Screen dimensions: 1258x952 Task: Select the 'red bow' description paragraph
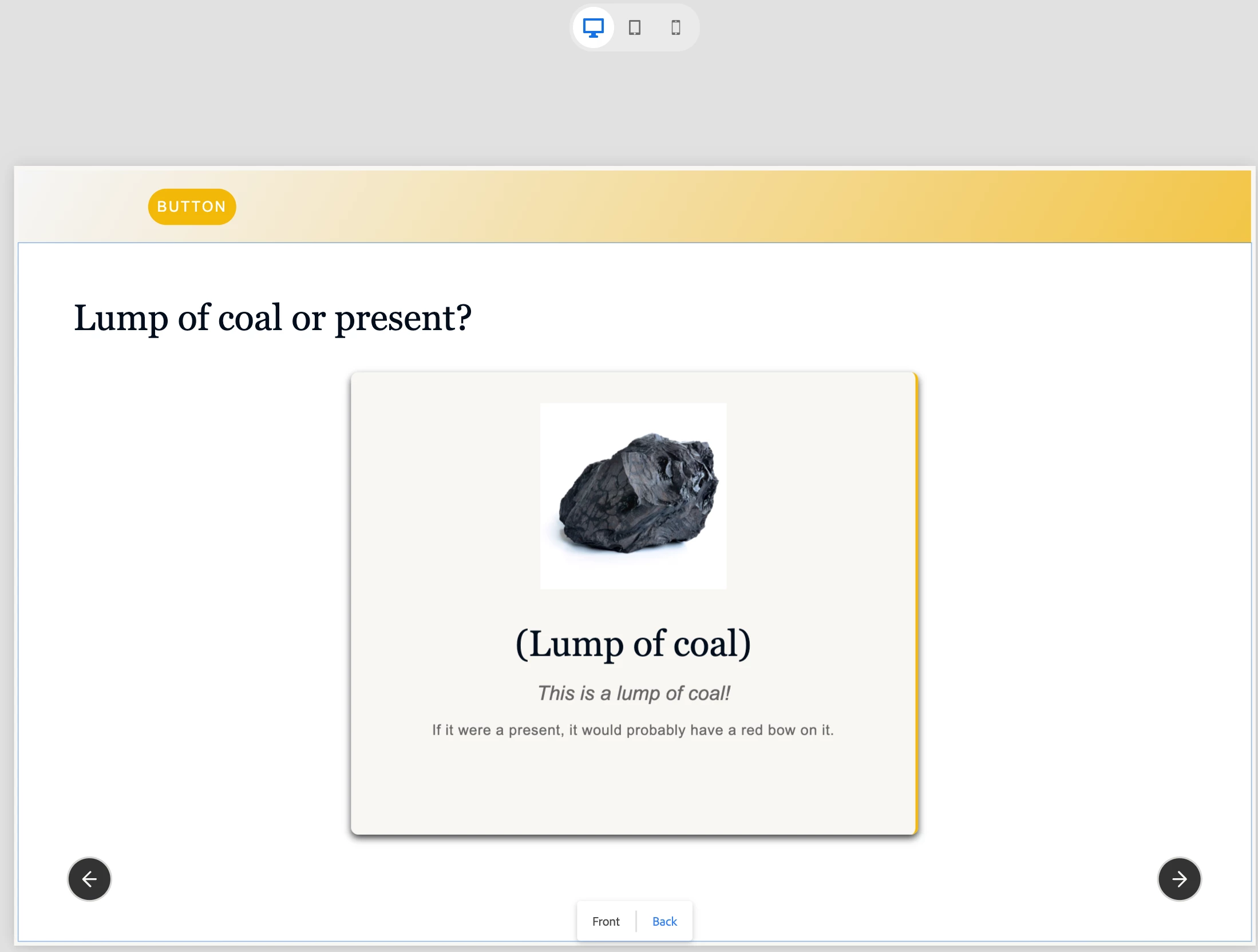click(x=633, y=730)
